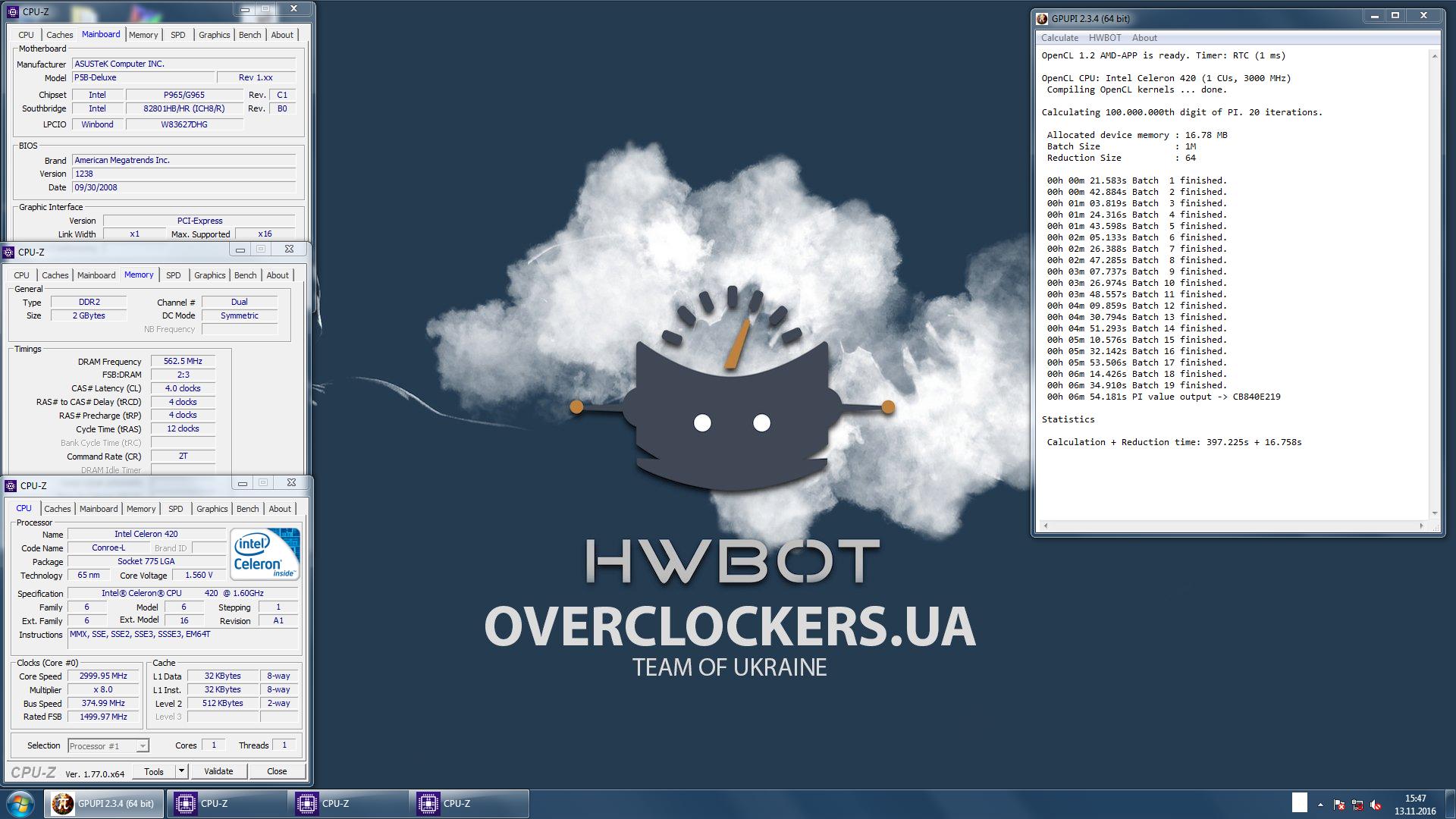Click GPUPI vertical scrollbar up arrow
The image size is (1456, 819).
(1434, 56)
